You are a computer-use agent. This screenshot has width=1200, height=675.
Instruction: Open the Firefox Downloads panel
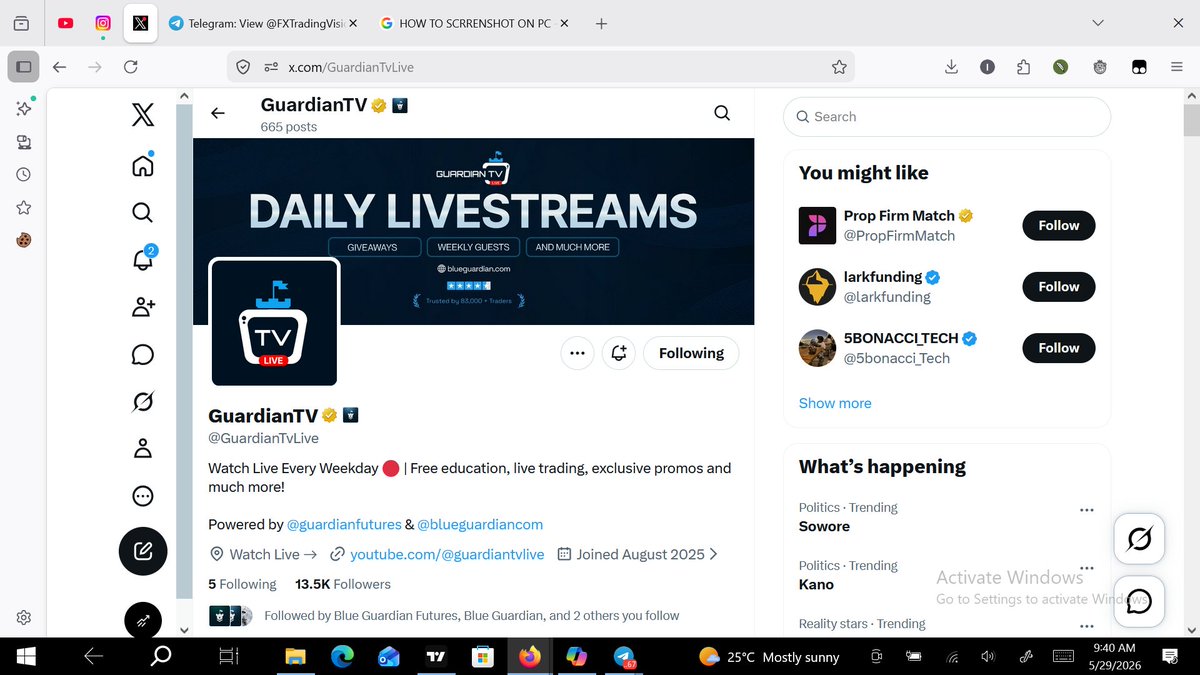(951, 67)
